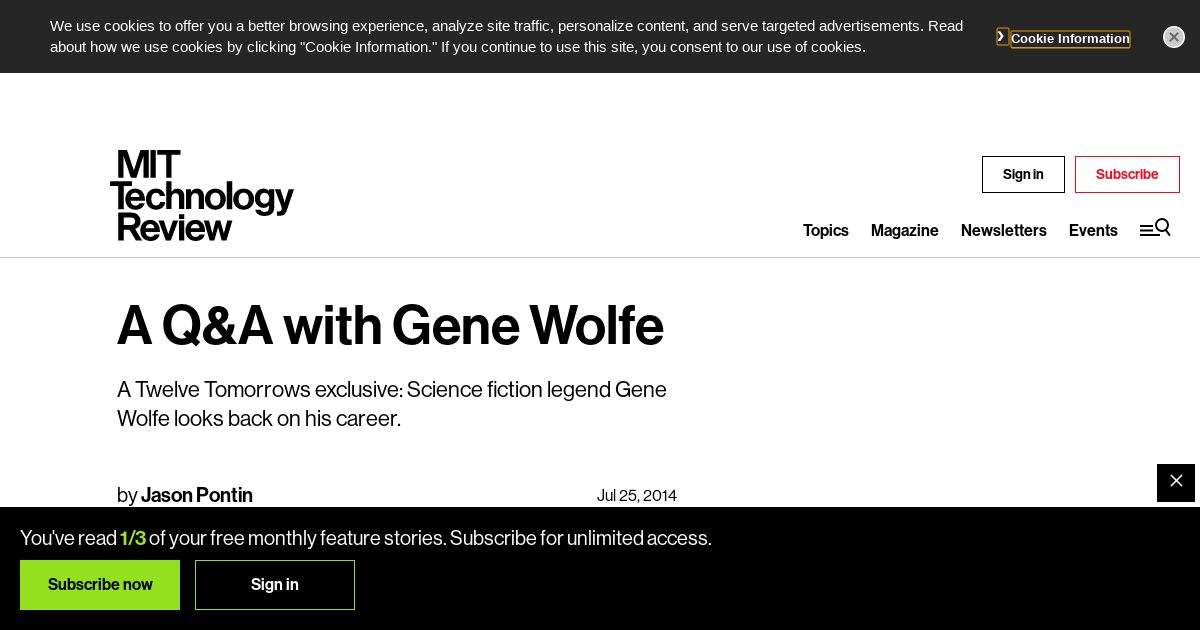Select Sign in on the black banner
This screenshot has height=630, width=1200.
pos(275,585)
